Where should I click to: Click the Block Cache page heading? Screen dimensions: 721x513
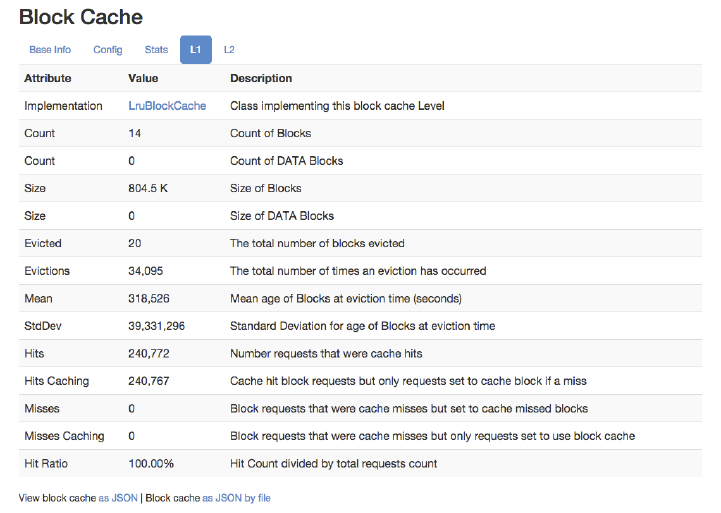(81, 17)
